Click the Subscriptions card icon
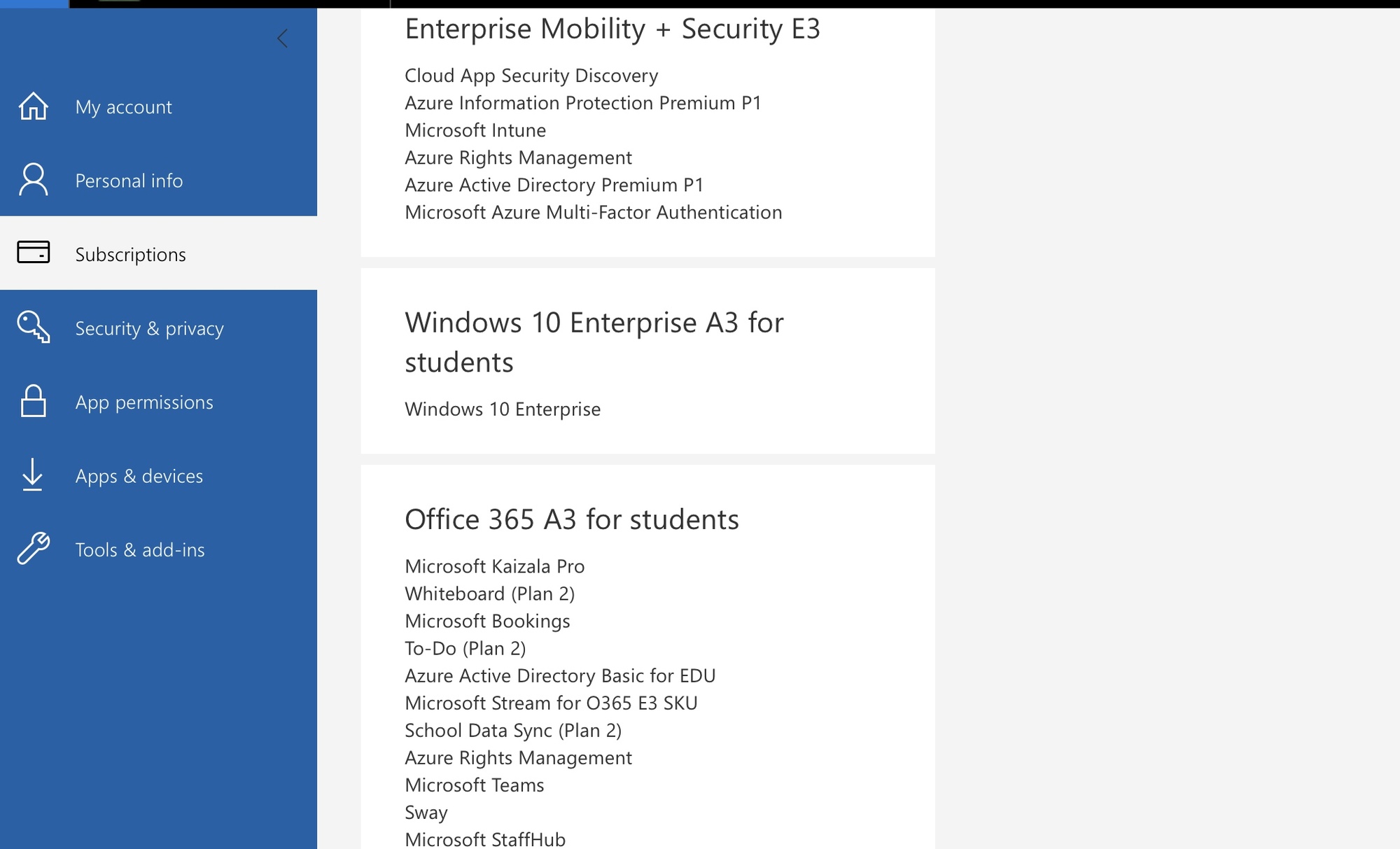Screen dimensions: 1400x849 (33, 253)
